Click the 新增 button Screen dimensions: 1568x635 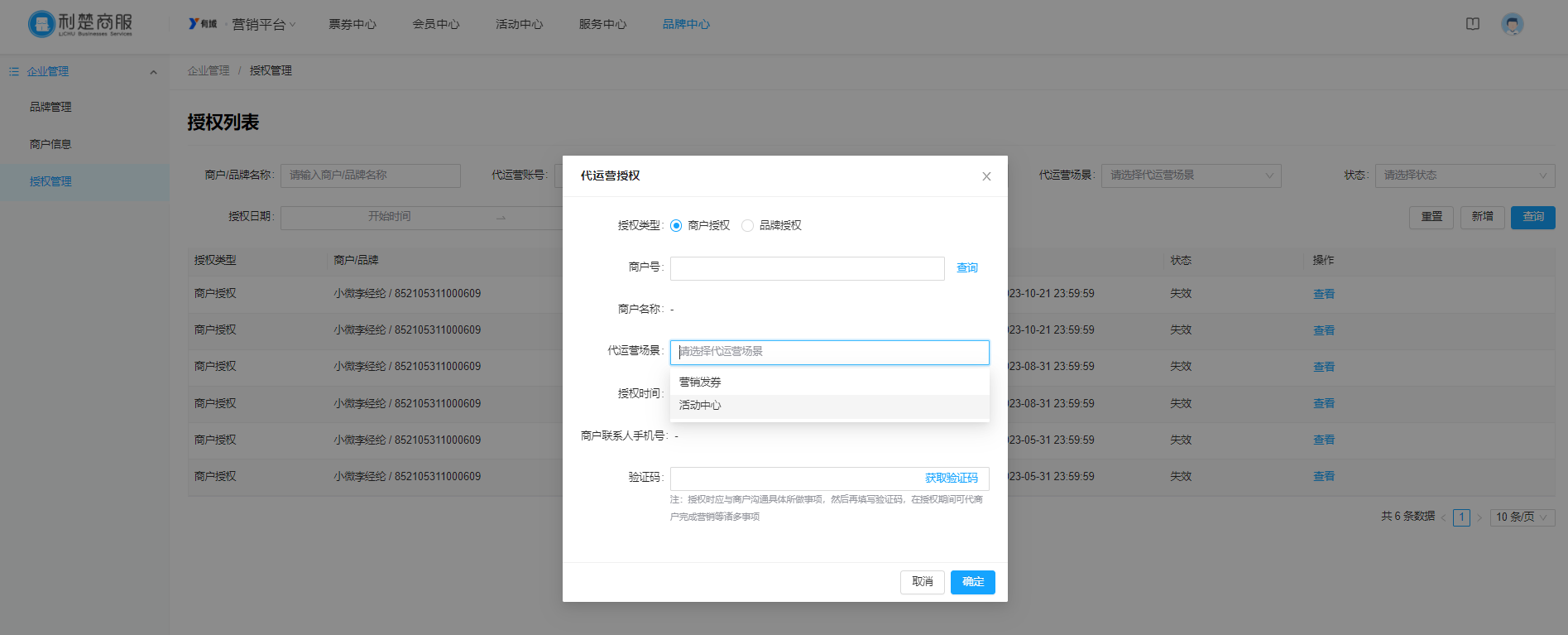click(1482, 218)
